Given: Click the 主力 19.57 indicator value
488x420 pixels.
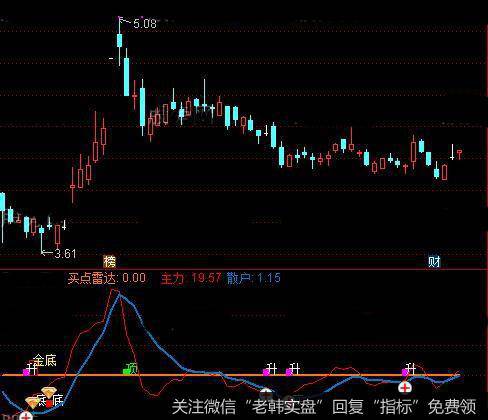Looking at the screenshot, I should pyautogui.click(x=191, y=278).
